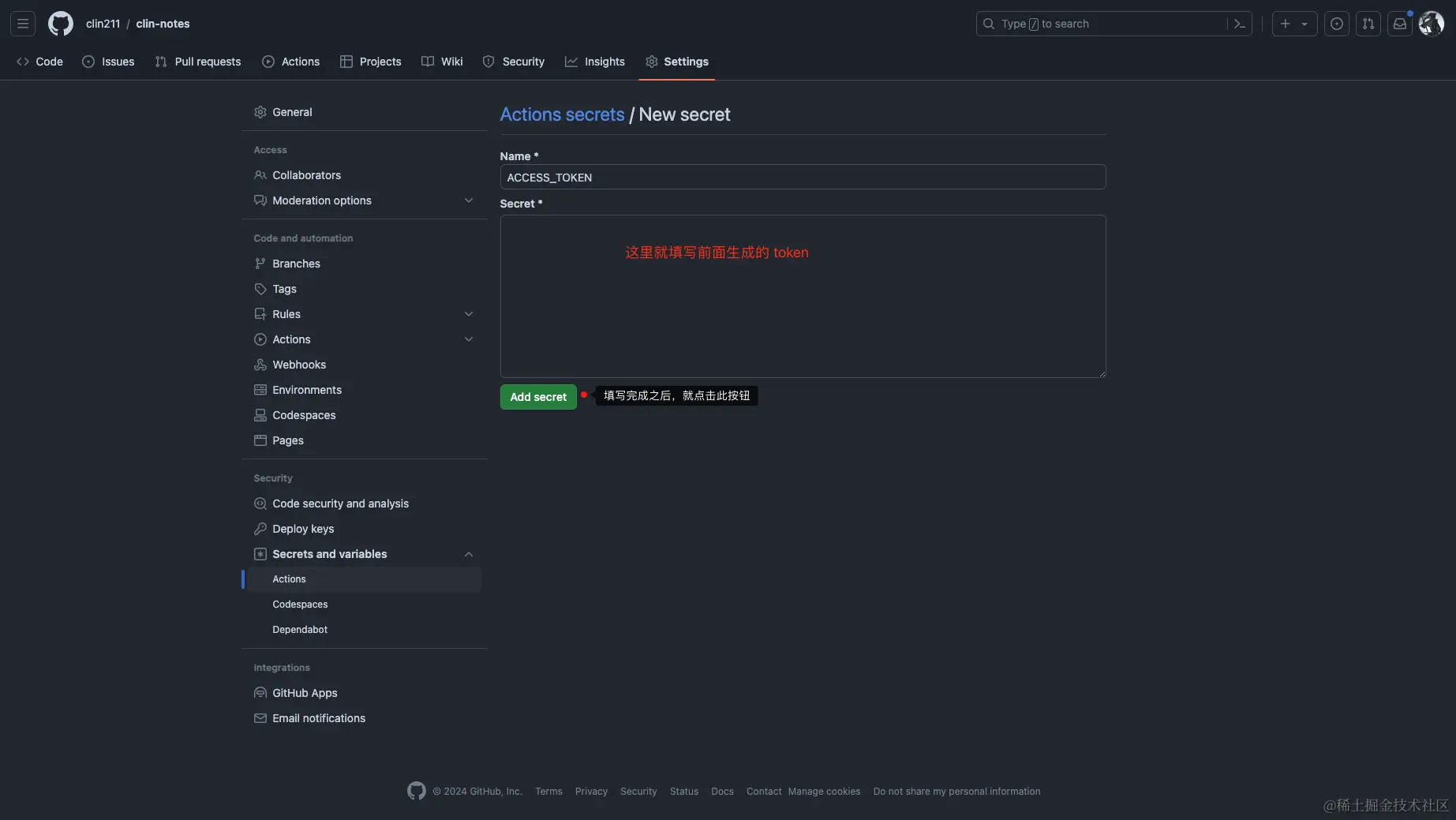
Task: Open Tags settings
Action: click(364, 289)
